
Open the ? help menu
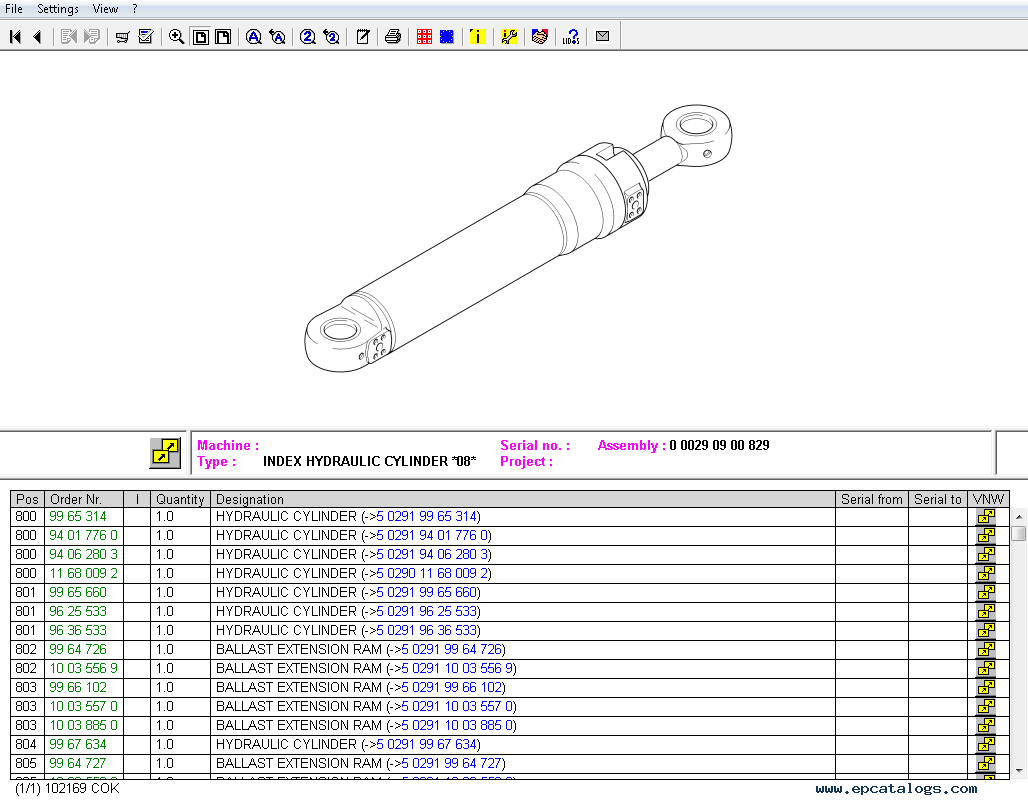pos(134,9)
